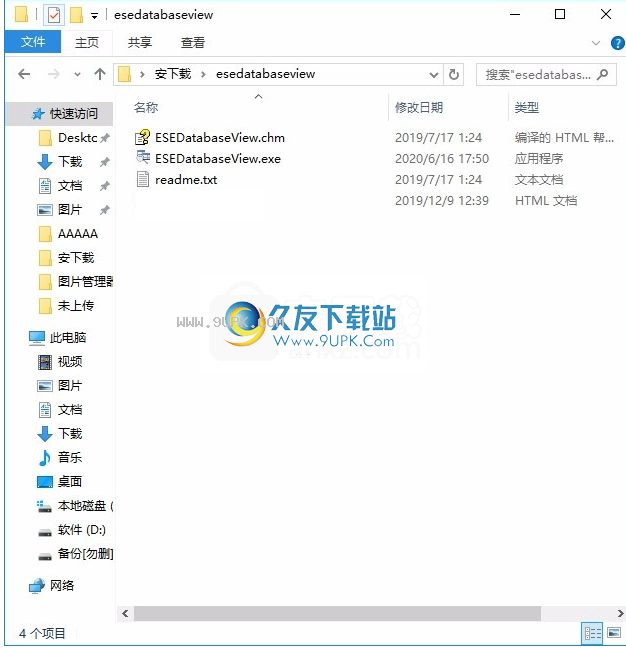This screenshot has width=626, height=649.
Task: Sort files by 修改日期 column header
Action: pyautogui.click(x=419, y=108)
